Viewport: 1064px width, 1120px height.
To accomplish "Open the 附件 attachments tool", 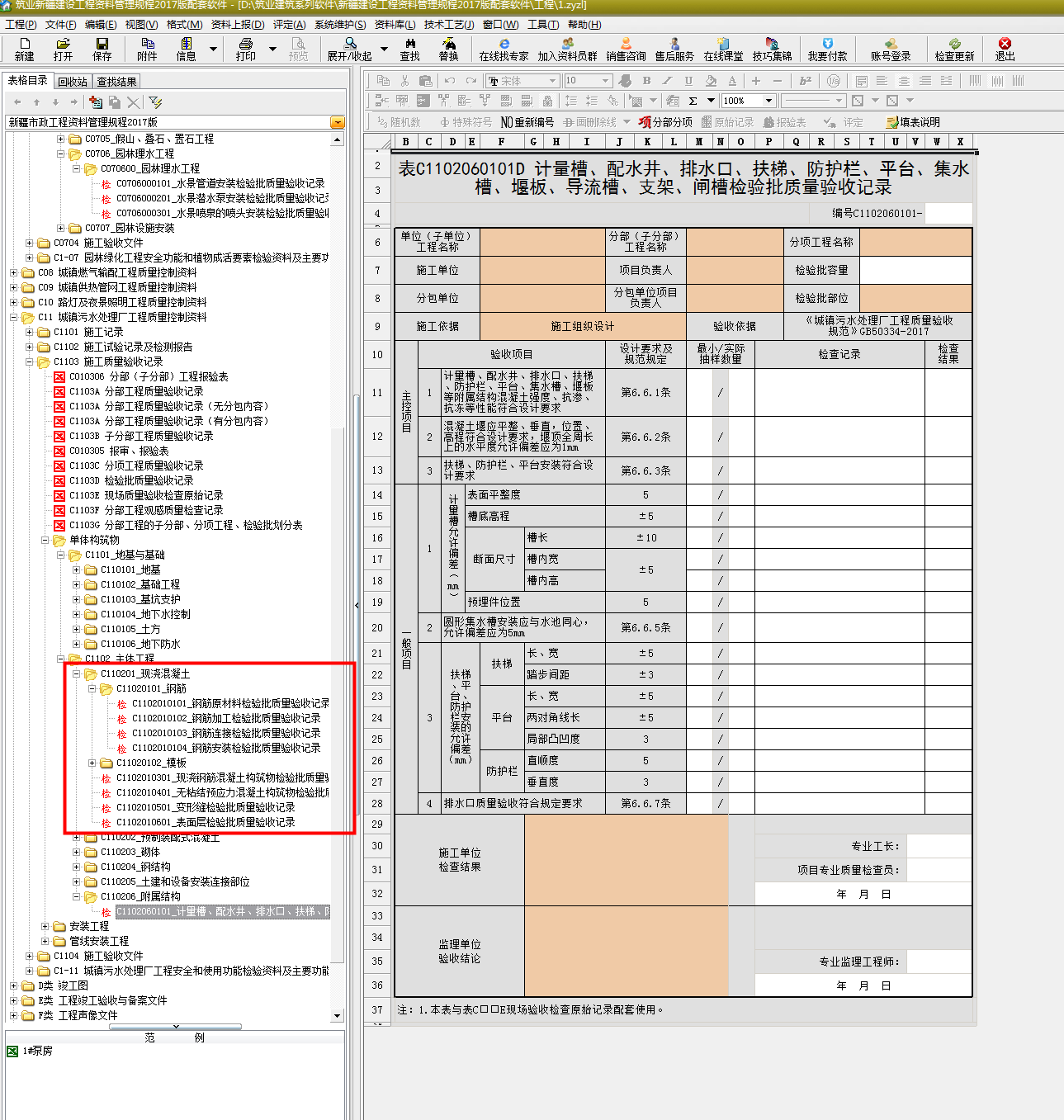I will pos(147,49).
